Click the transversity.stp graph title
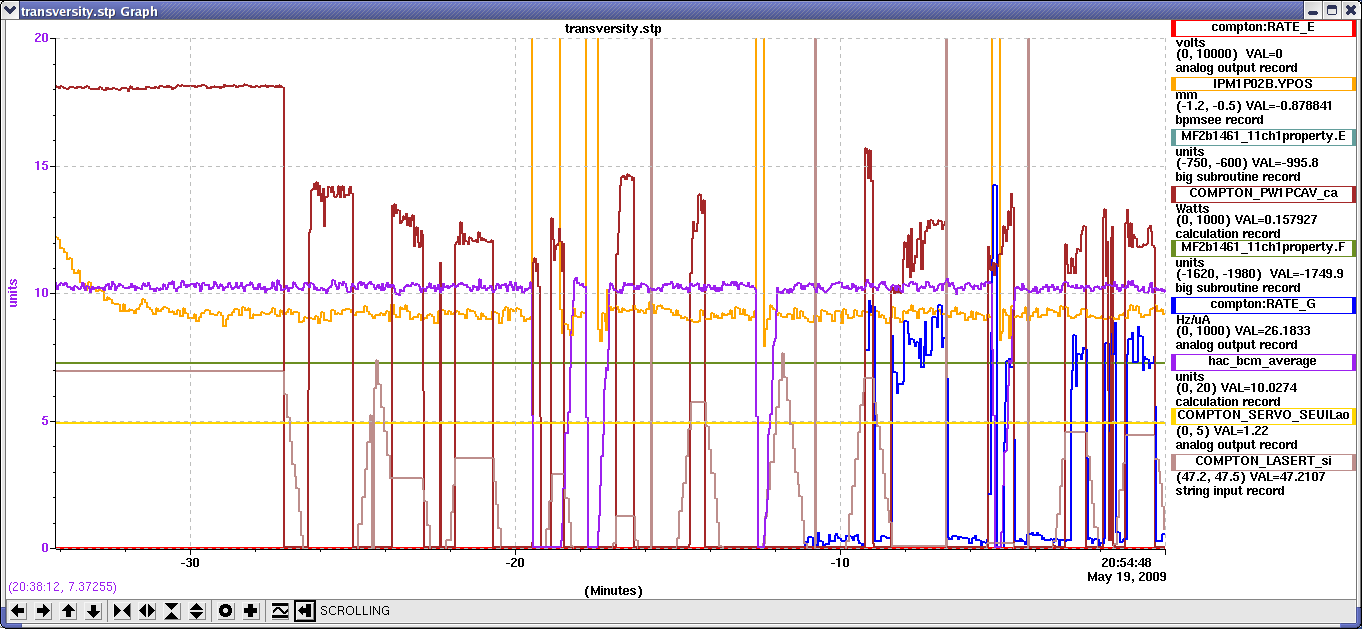 613,29
